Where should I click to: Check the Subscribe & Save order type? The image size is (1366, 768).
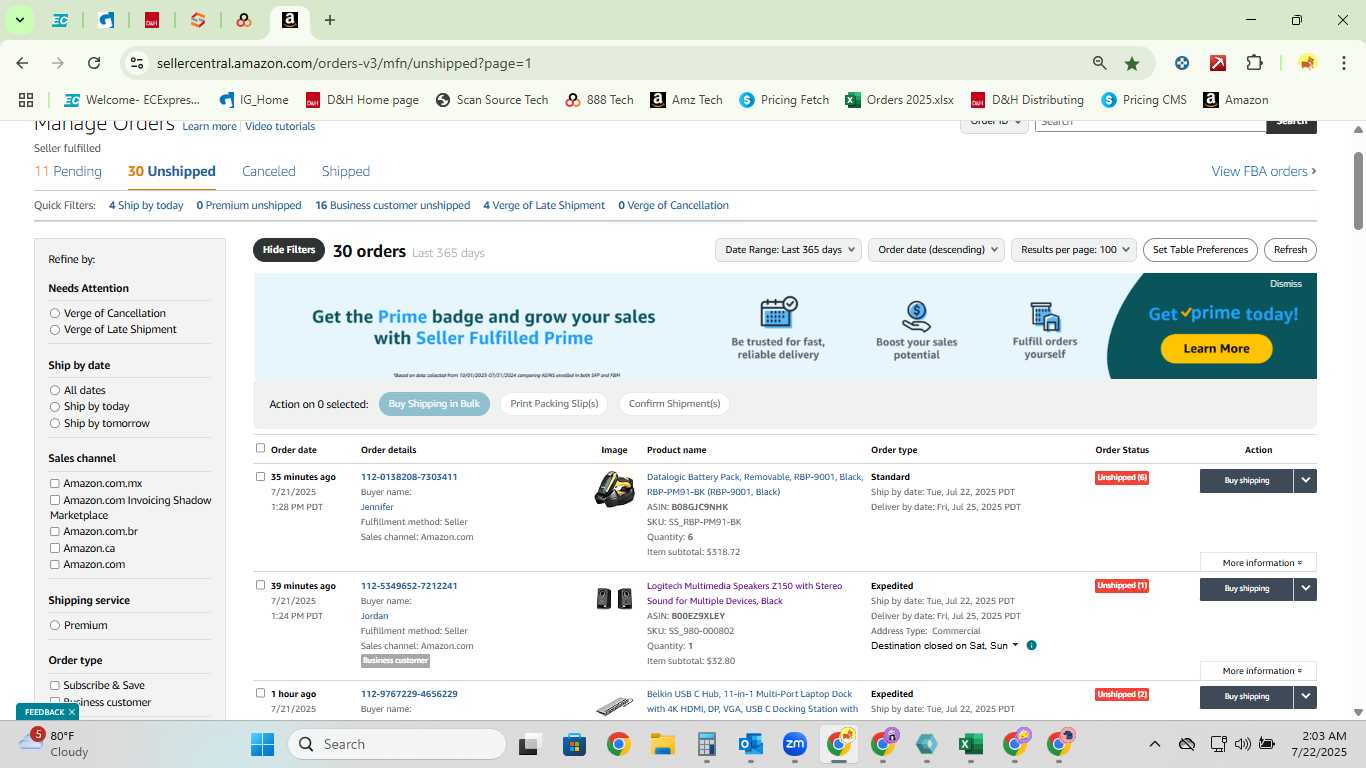coord(55,685)
